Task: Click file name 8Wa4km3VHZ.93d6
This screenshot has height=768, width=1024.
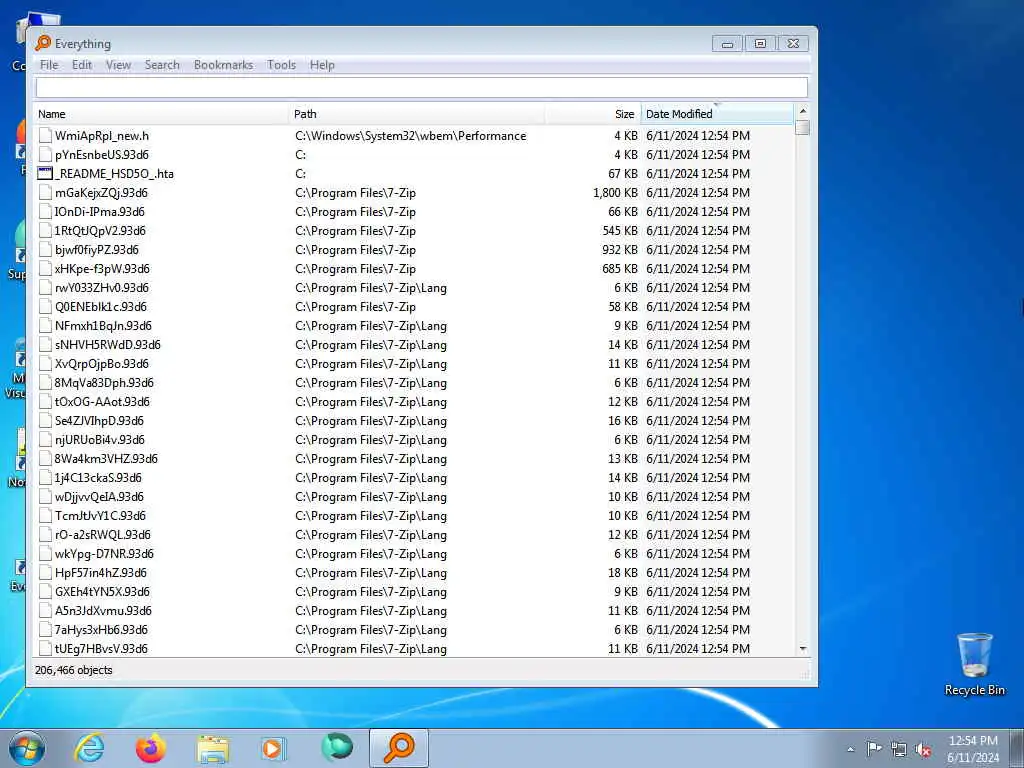Action: [x=106, y=458]
